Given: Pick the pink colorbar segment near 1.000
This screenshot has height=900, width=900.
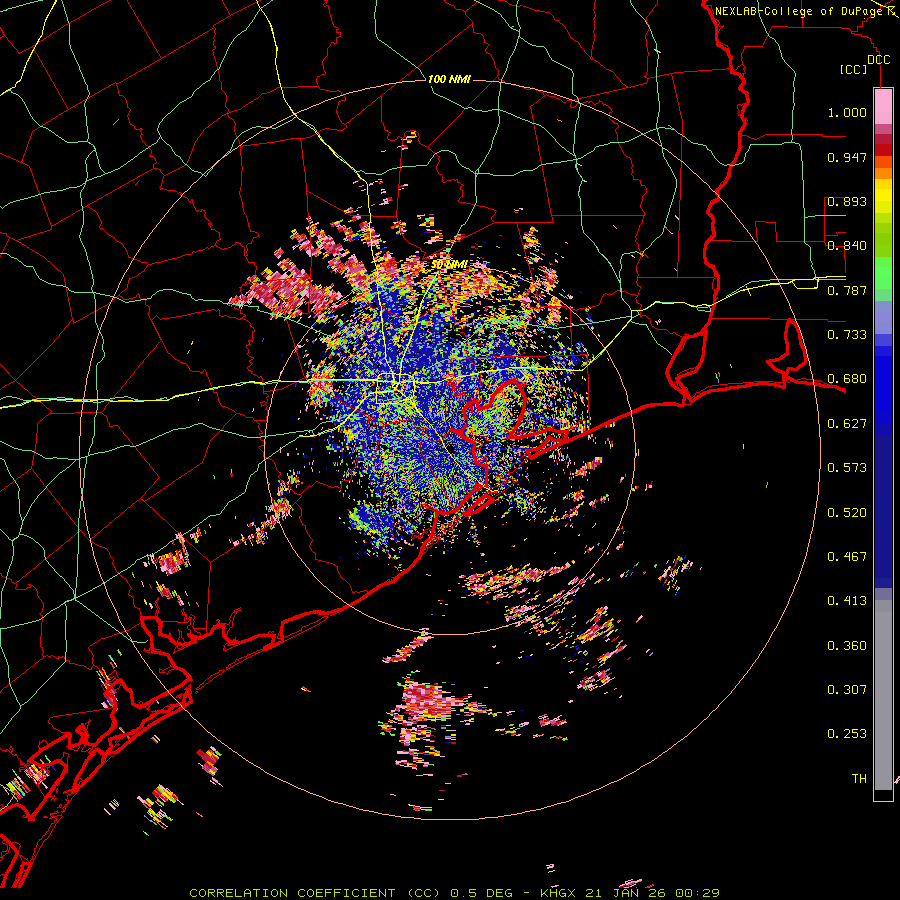Looking at the screenshot, I should (x=883, y=107).
